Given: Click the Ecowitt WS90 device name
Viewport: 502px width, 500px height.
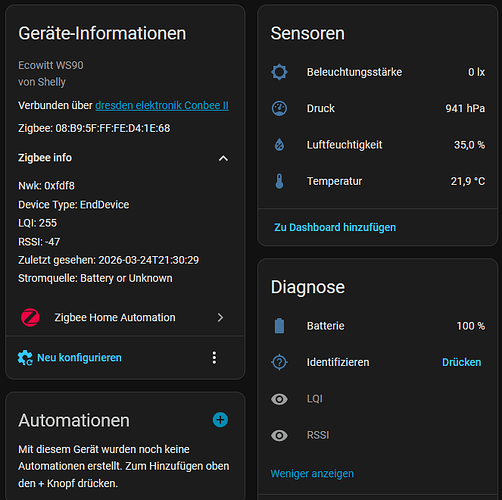Looking at the screenshot, I should (x=51, y=65).
